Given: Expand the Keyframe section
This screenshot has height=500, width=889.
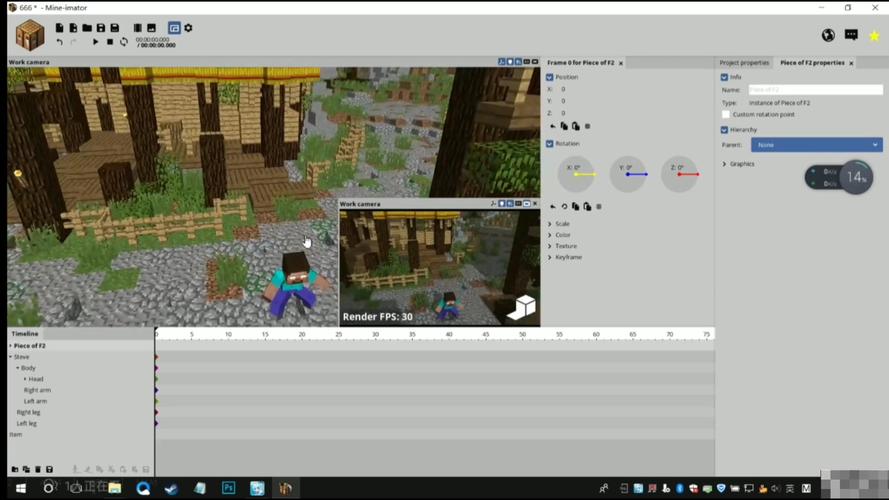Looking at the screenshot, I should pos(549,257).
